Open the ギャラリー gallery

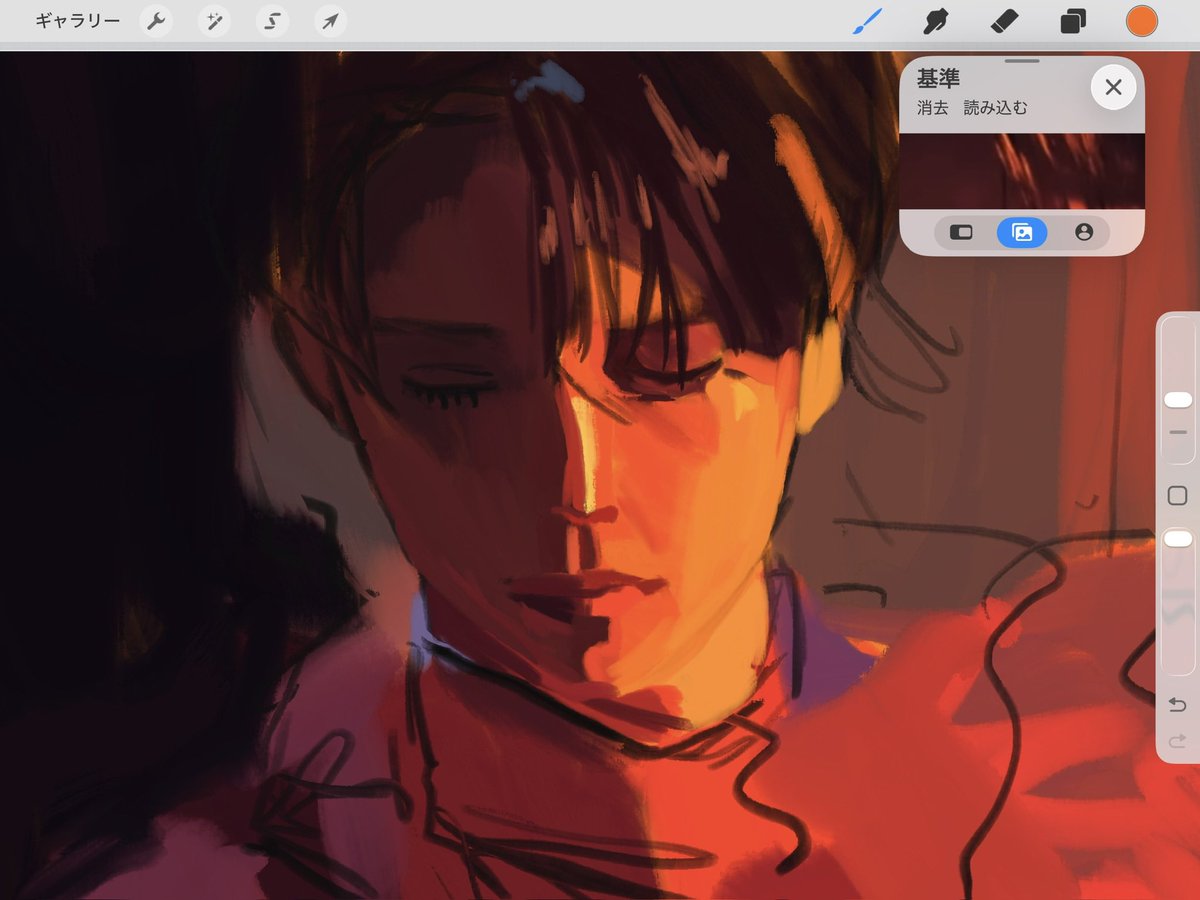coord(78,21)
